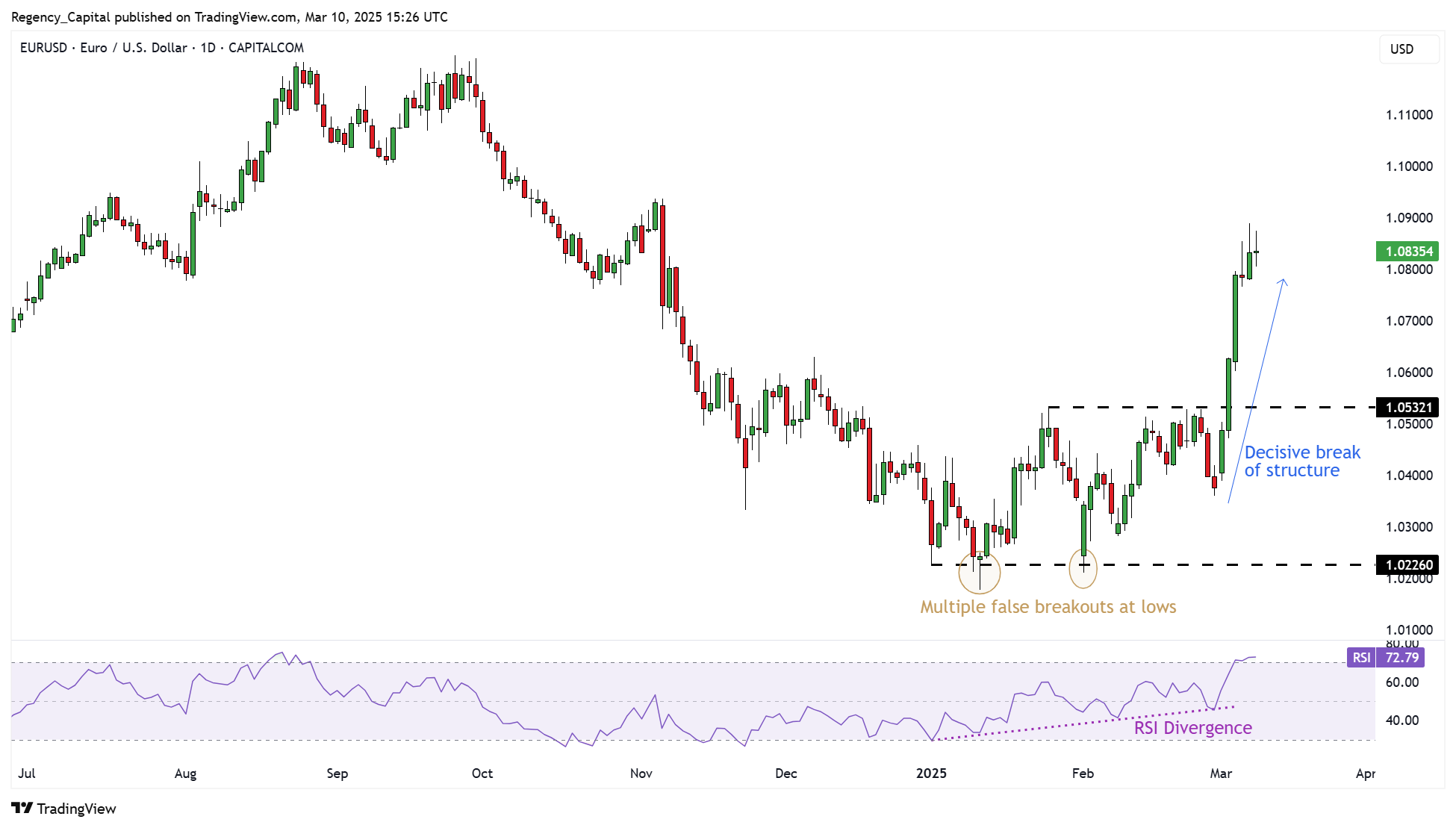This screenshot has width=1456, height=828.
Task: Click the 'Multiple false breakouts at lows' text
Action: [1048, 607]
